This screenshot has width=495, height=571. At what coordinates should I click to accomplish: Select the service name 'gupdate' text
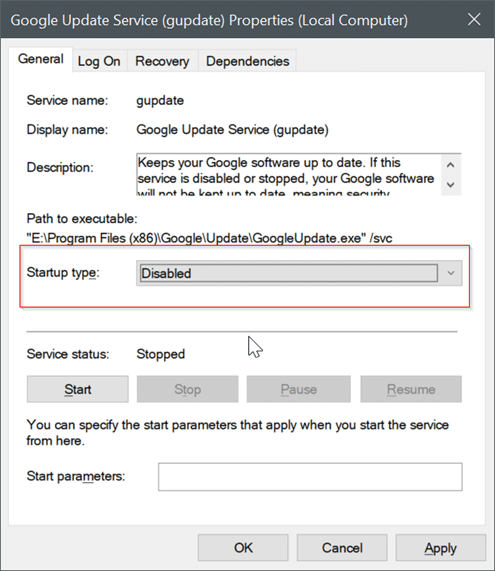160,101
